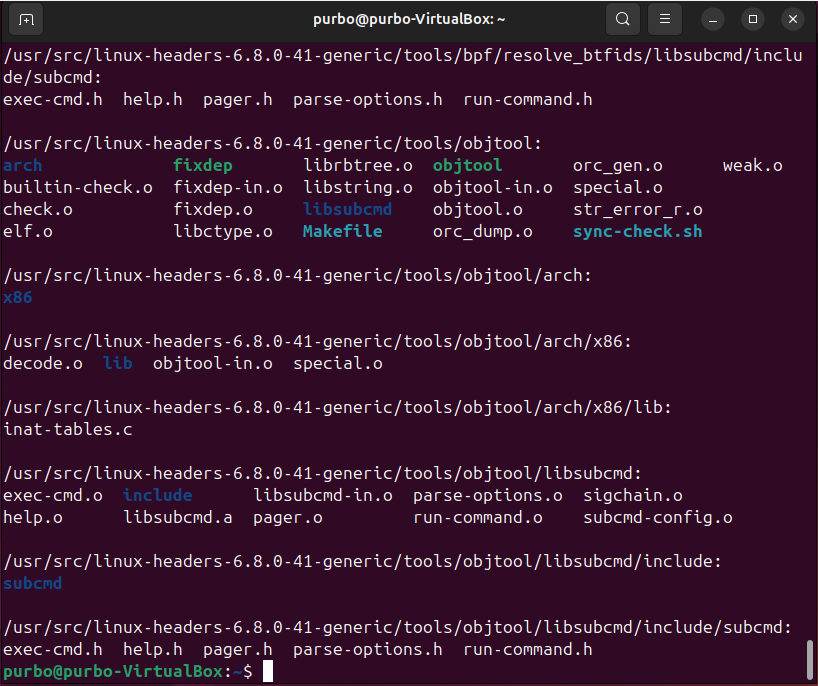Click the weak.o file name

(x=752, y=165)
